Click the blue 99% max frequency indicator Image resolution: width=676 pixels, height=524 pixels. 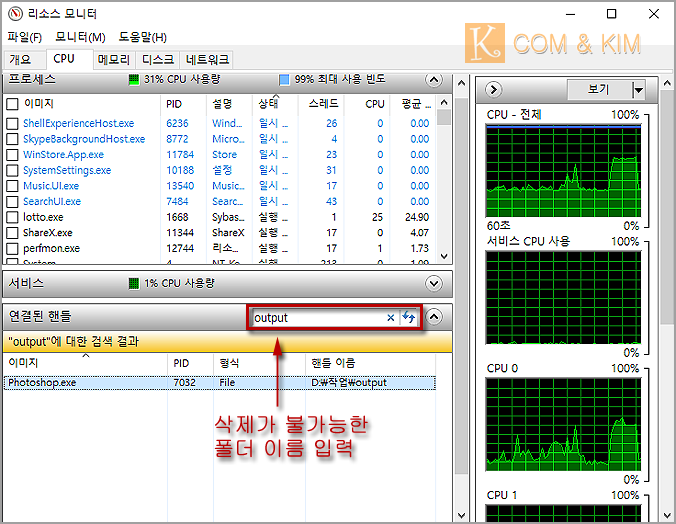pos(284,79)
